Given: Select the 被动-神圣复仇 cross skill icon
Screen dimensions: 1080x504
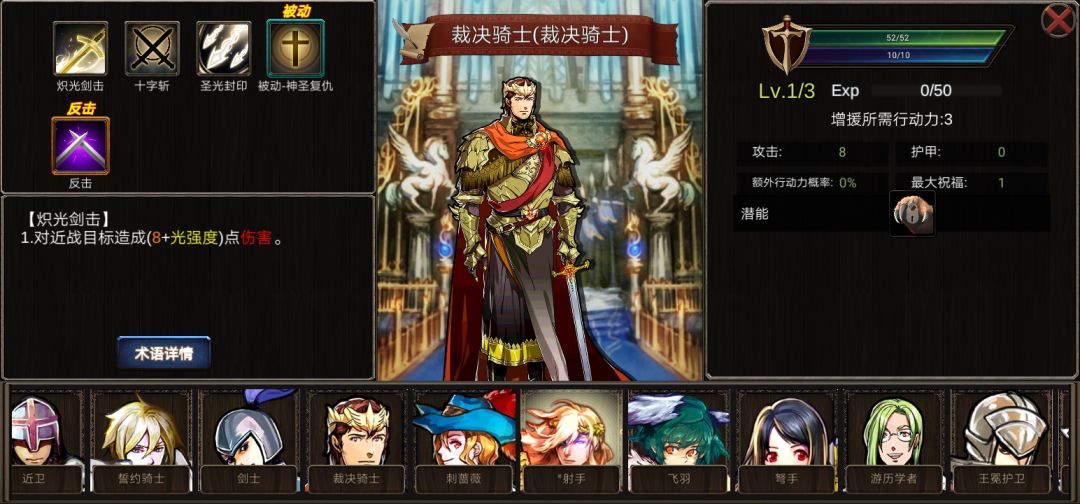Looking at the screenshot, I should 295,48.
